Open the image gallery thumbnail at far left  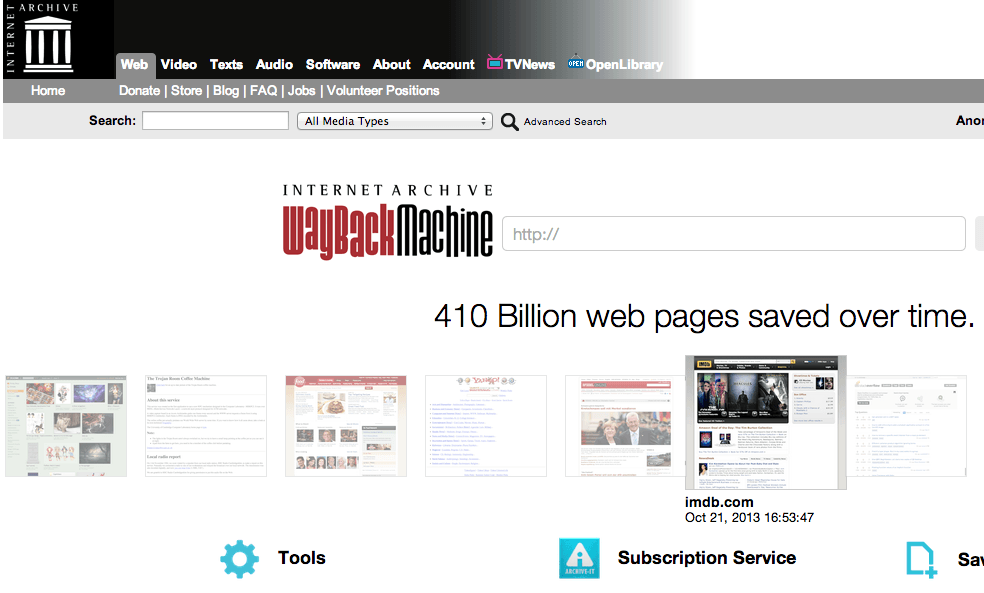(x=66, y=426)
